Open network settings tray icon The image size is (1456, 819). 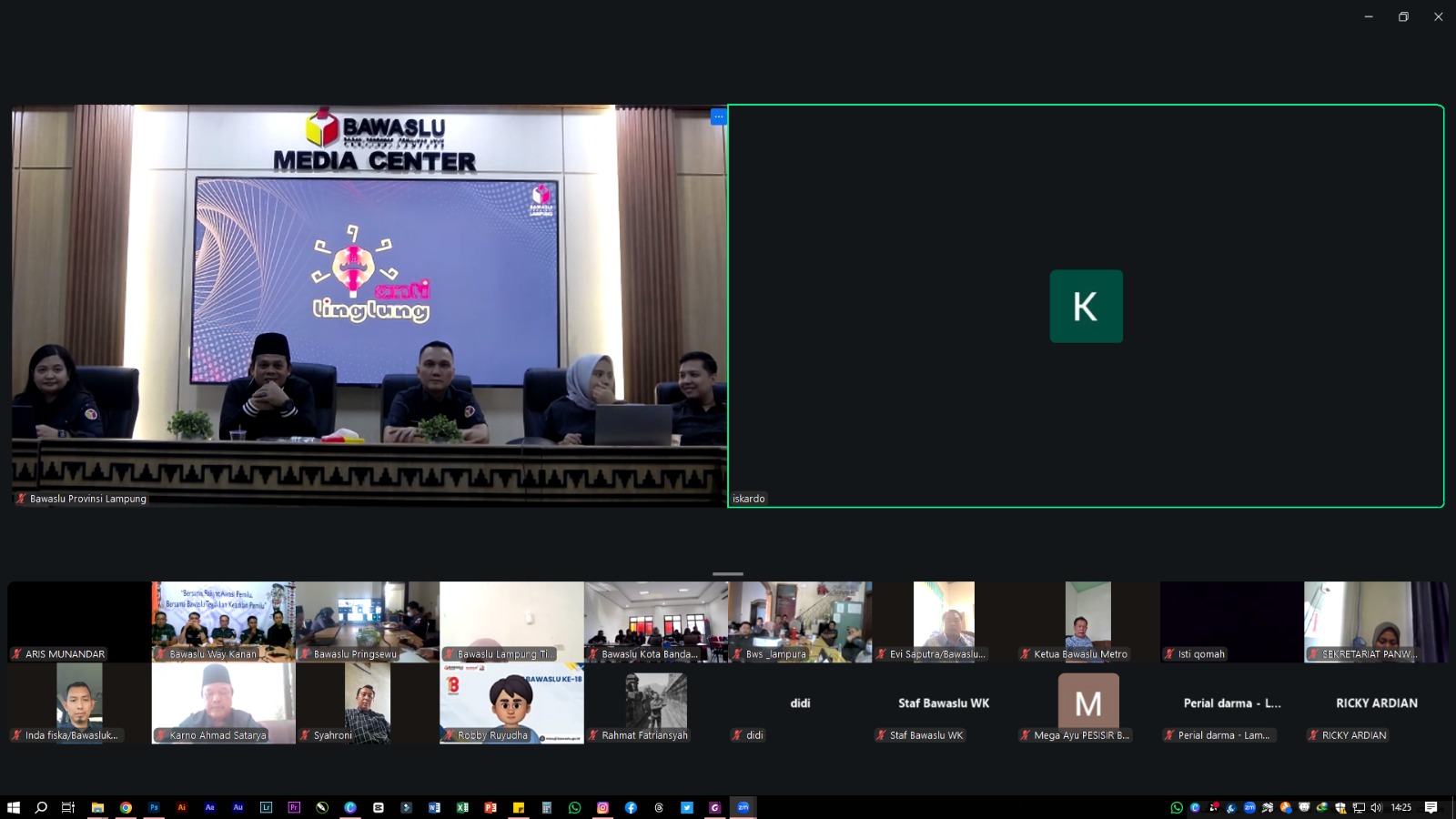click(x=1359, y=807)
